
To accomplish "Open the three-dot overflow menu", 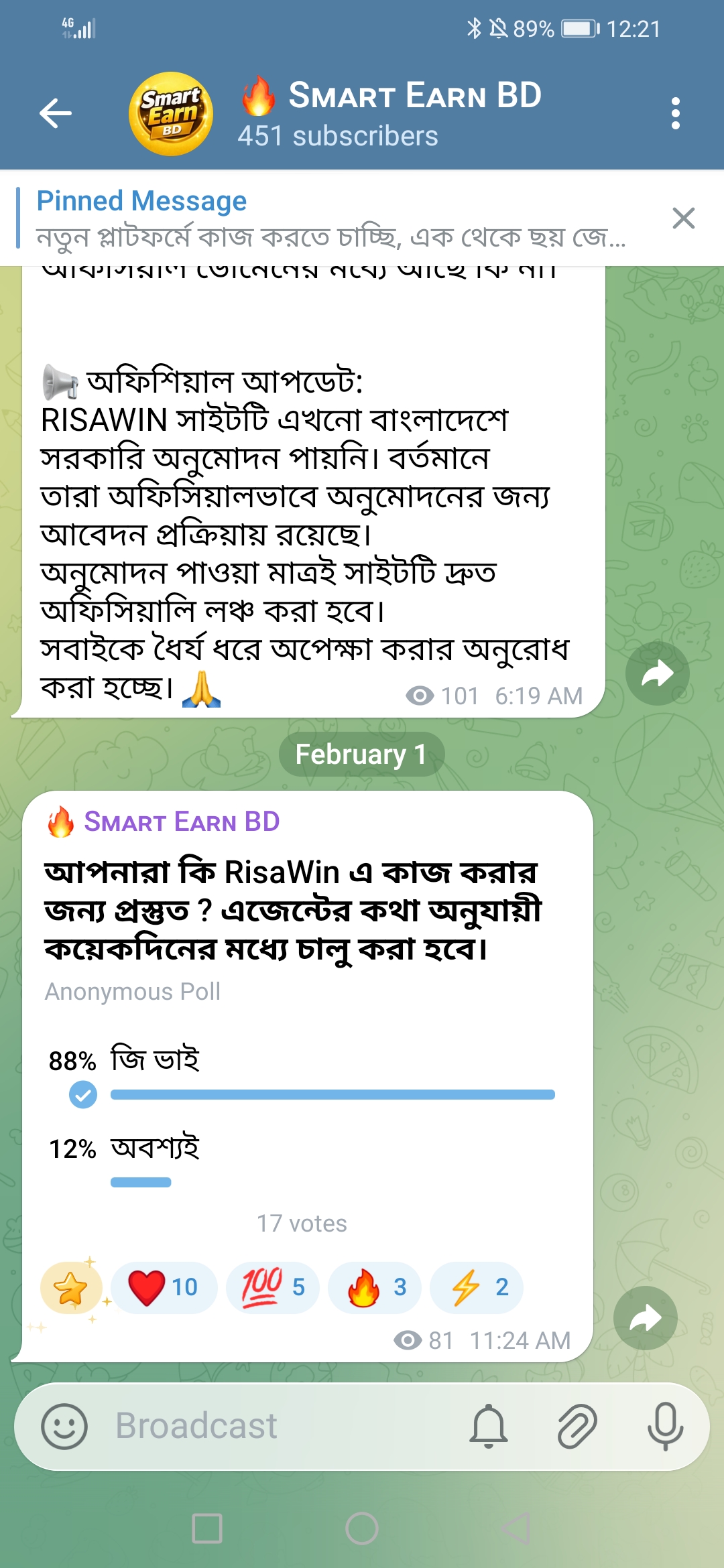I will click(675, 113).
